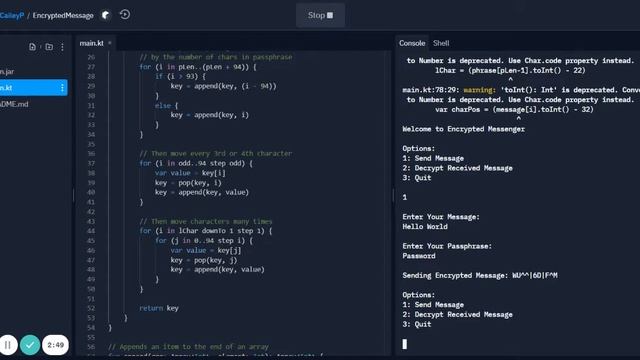640x360 pixels.
Task: Click the 2:49 recording timer
Action: (56, 345)
